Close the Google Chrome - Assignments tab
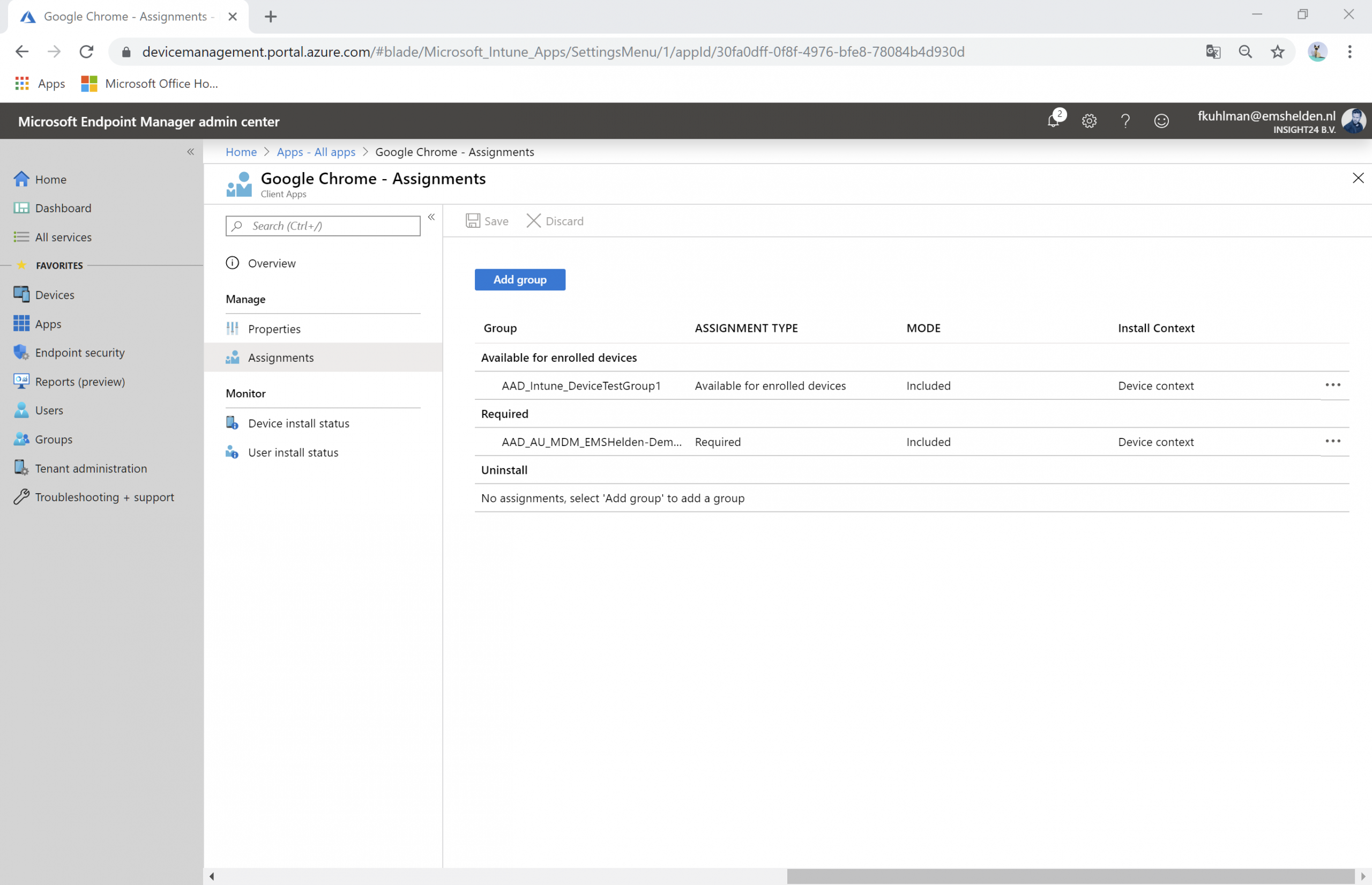 coord(233,17)
